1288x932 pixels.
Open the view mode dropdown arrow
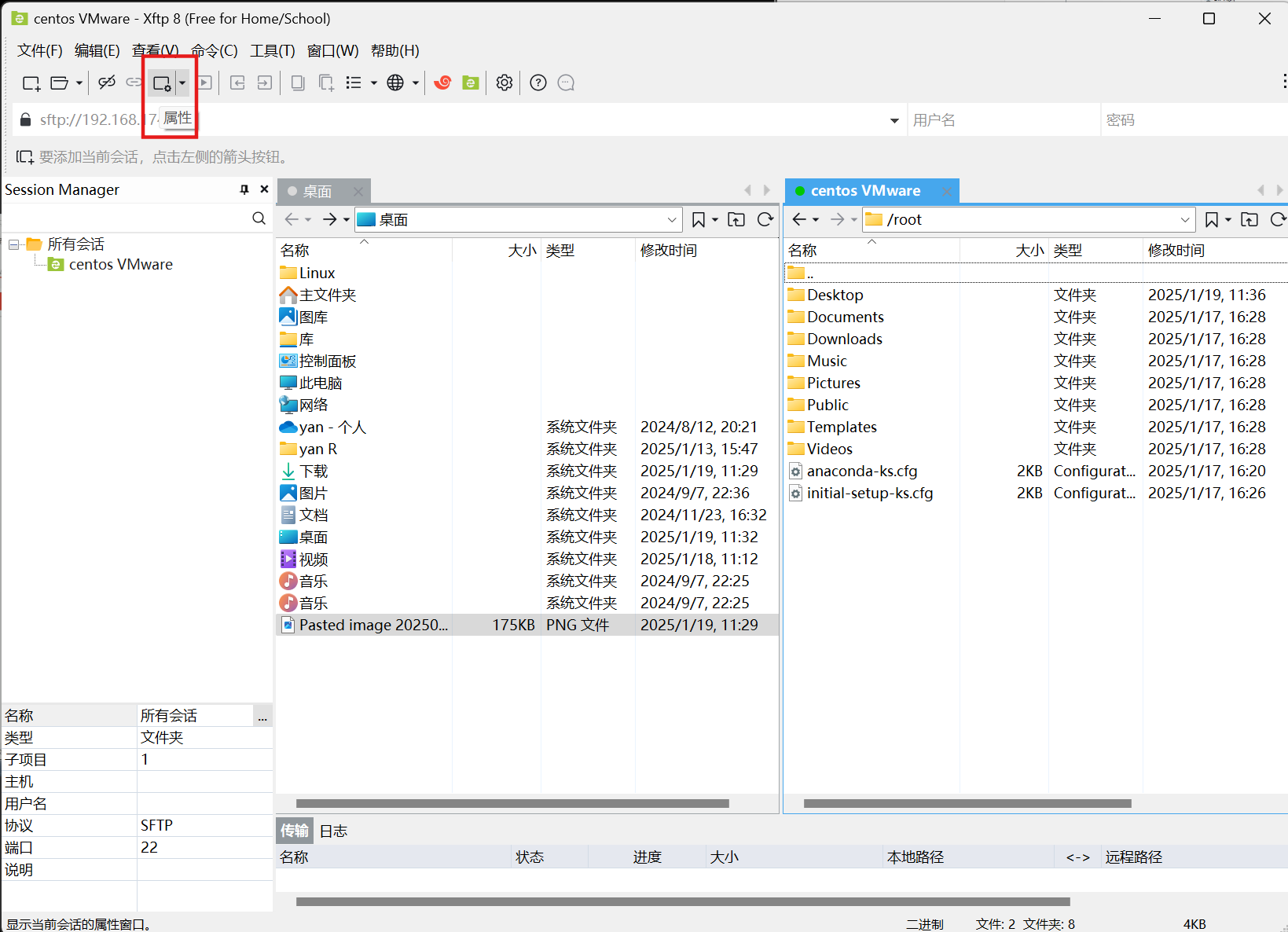point(373,83)
